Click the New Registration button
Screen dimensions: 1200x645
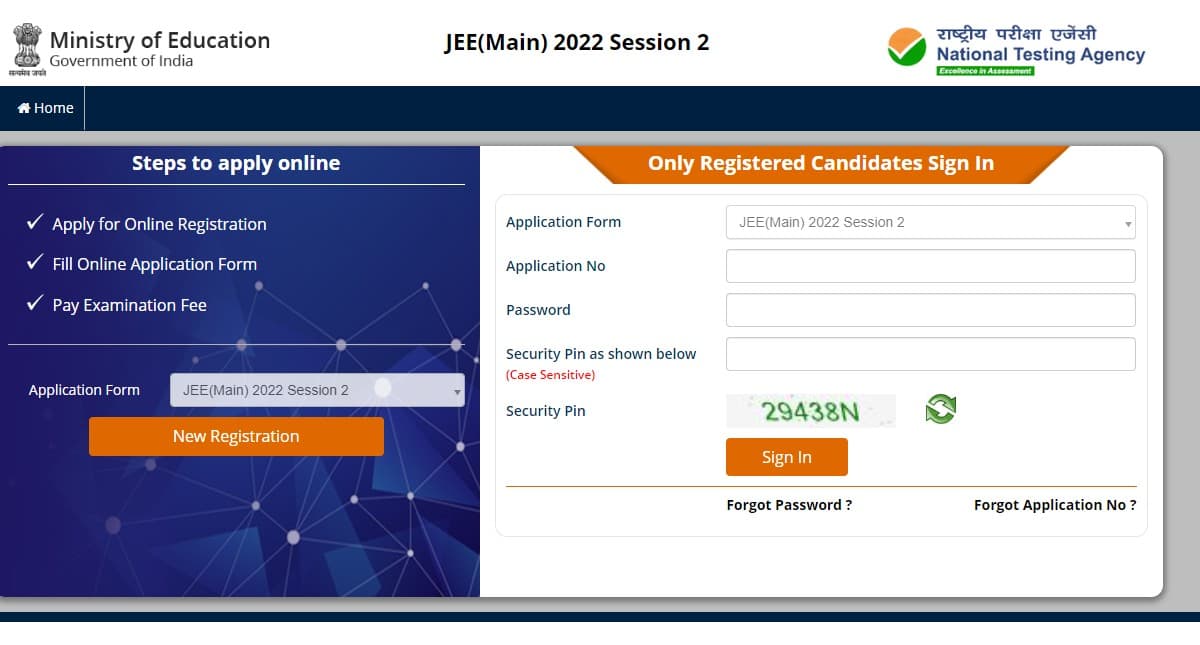click(x=236, y=436)
